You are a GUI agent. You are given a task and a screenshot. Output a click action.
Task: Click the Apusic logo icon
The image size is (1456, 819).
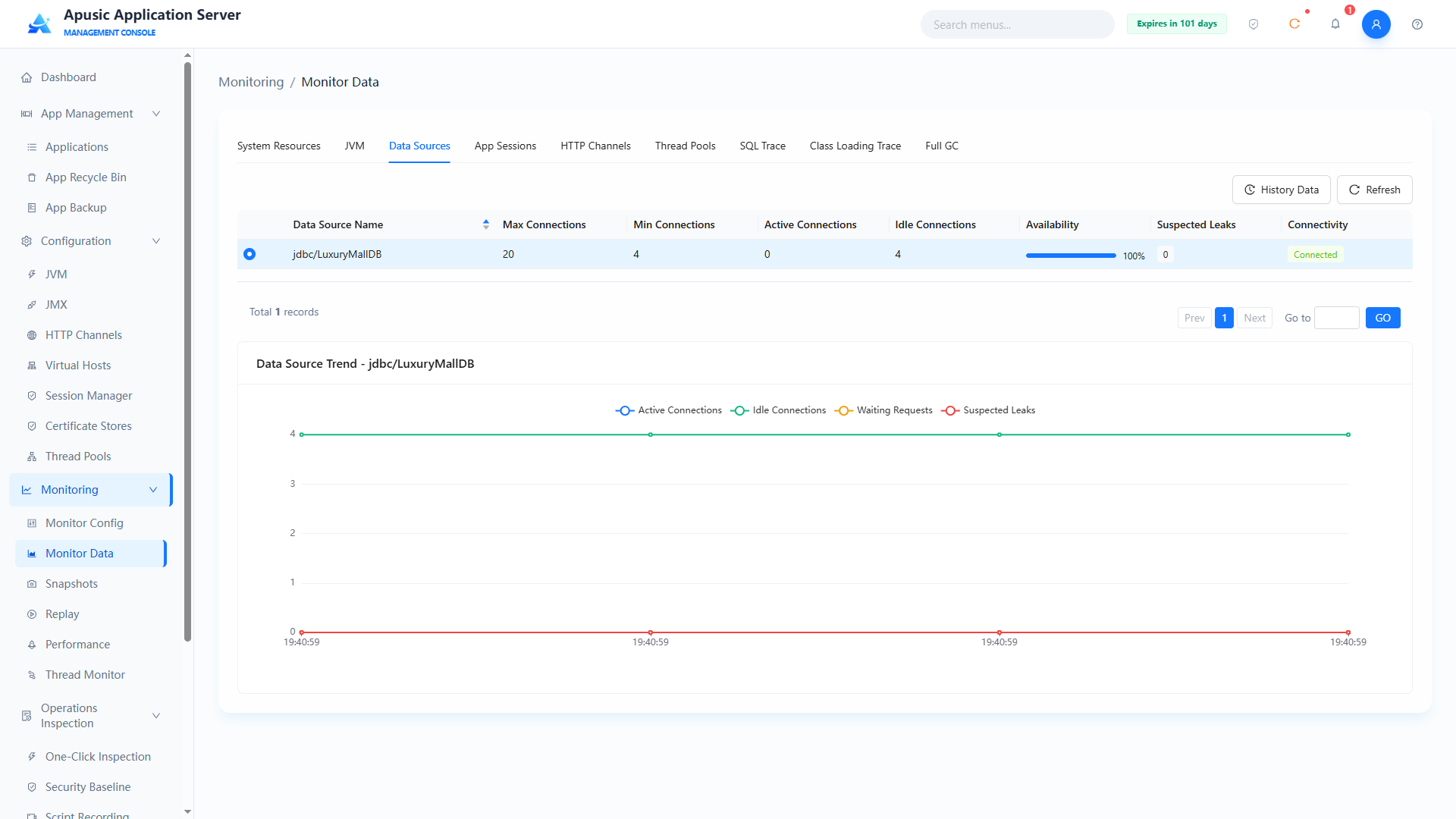tap(39, 24)
